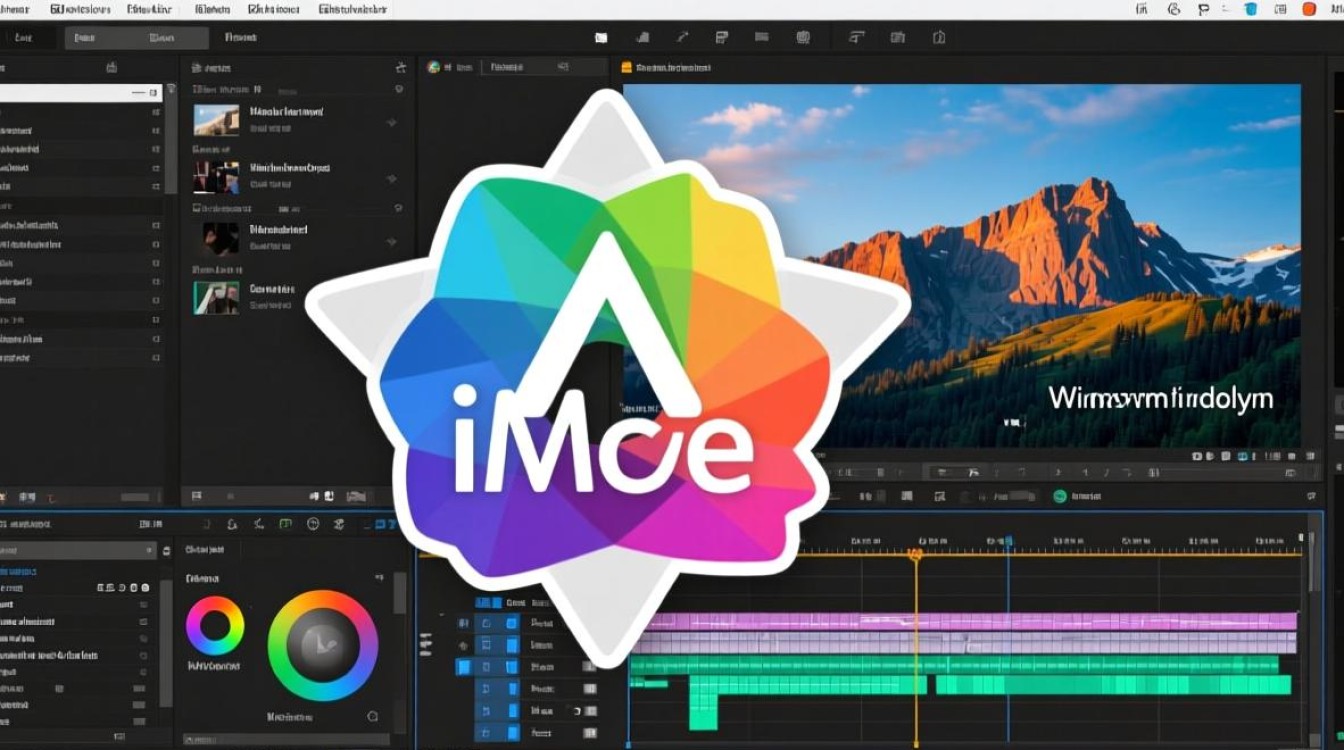The image size is (1344, 750).
Task: Expand the options arrow above the small color wheel
Action: tap(379, 578)
